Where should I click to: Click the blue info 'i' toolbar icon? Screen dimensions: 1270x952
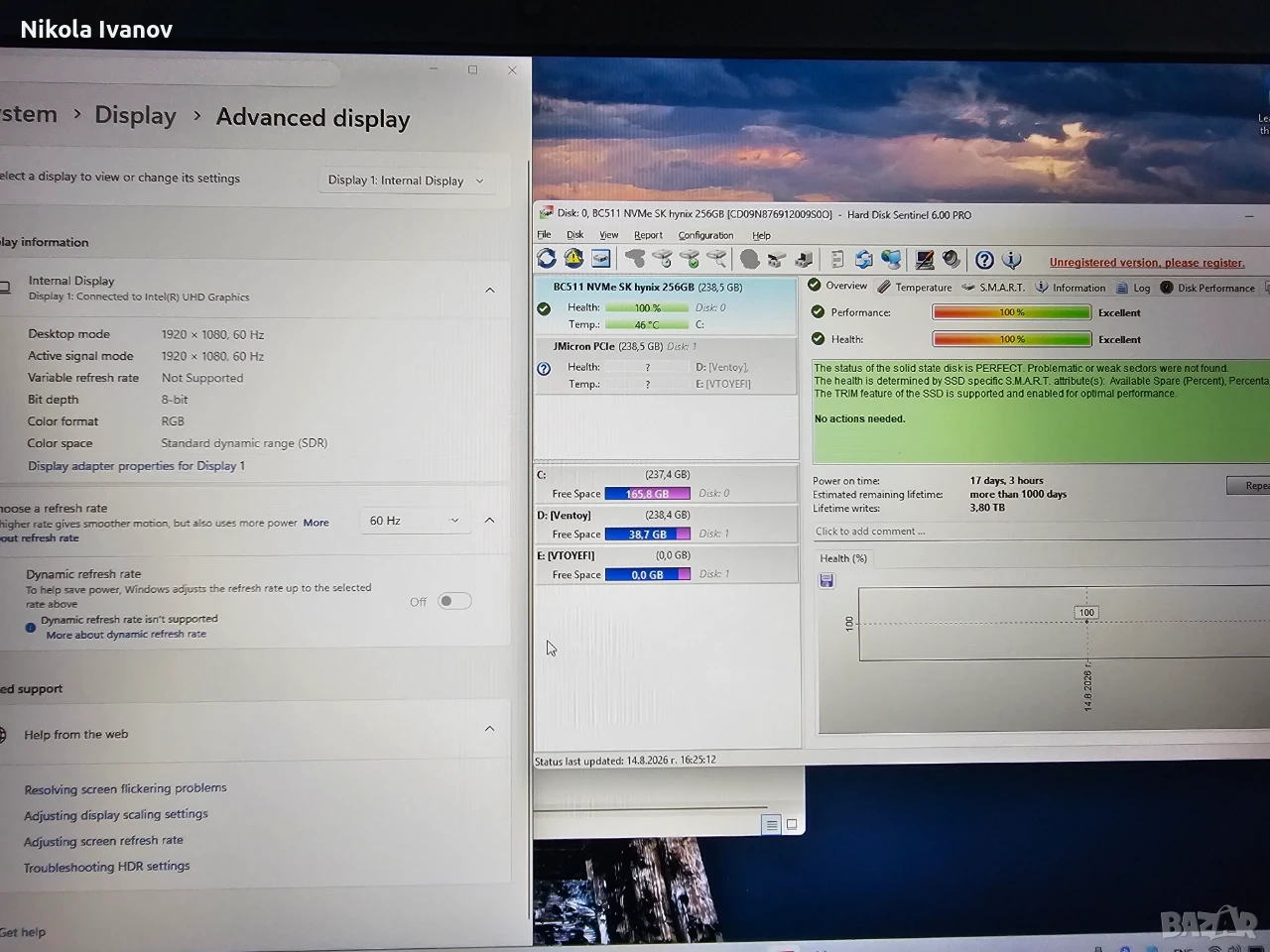[1012, 260]
